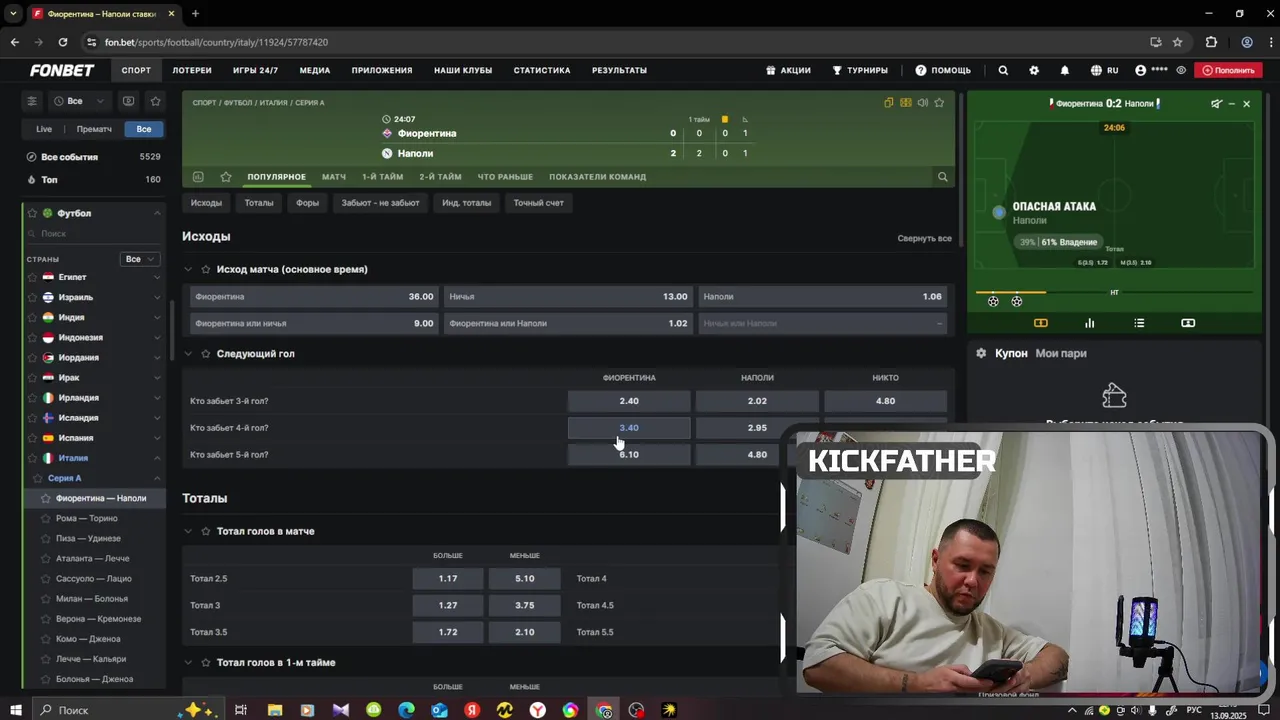
Task: Bet on Ничья at 13.00
Action: click(569, 297)
